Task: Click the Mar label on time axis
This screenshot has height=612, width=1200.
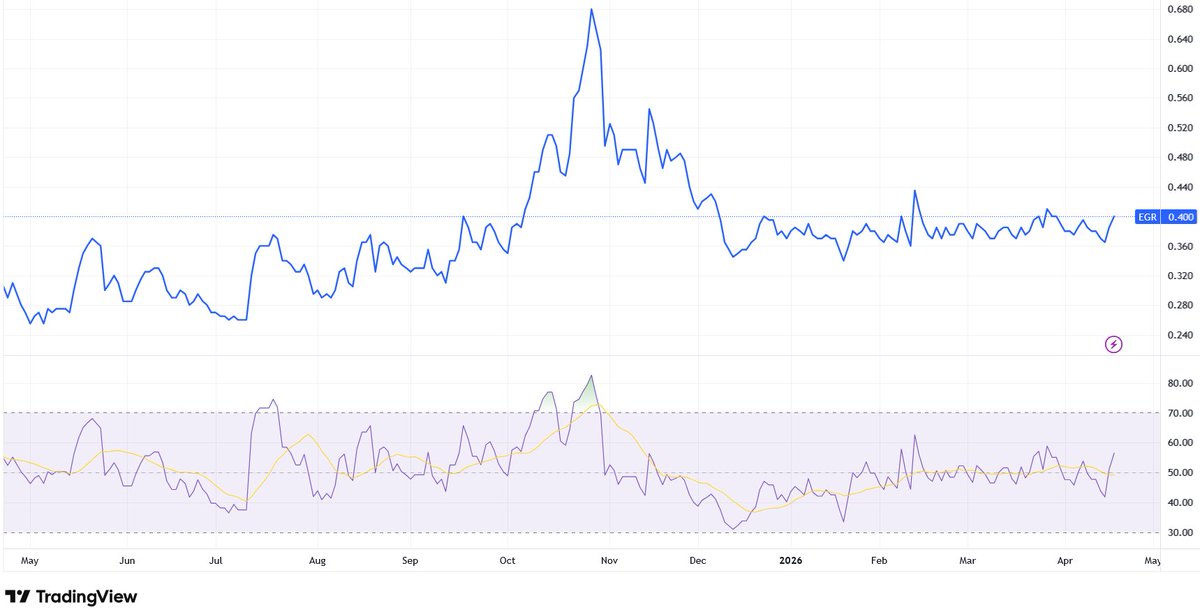Action: coord(967,562)
